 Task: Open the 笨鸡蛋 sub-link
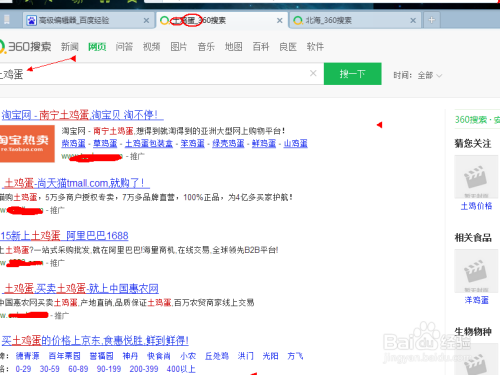[x=192, y=144]
